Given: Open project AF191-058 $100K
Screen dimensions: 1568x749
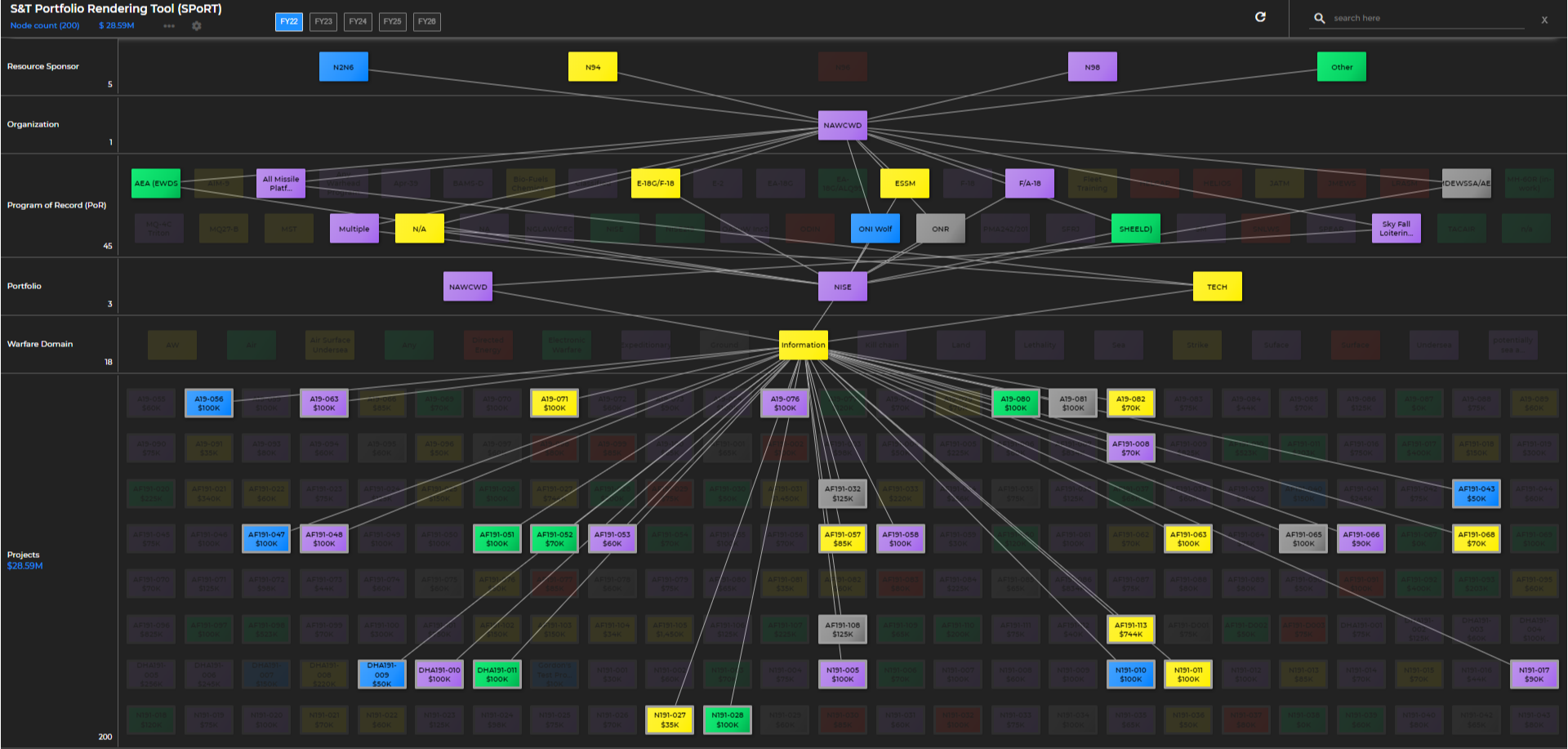Looking at the screenshot, I should point(900,539).
